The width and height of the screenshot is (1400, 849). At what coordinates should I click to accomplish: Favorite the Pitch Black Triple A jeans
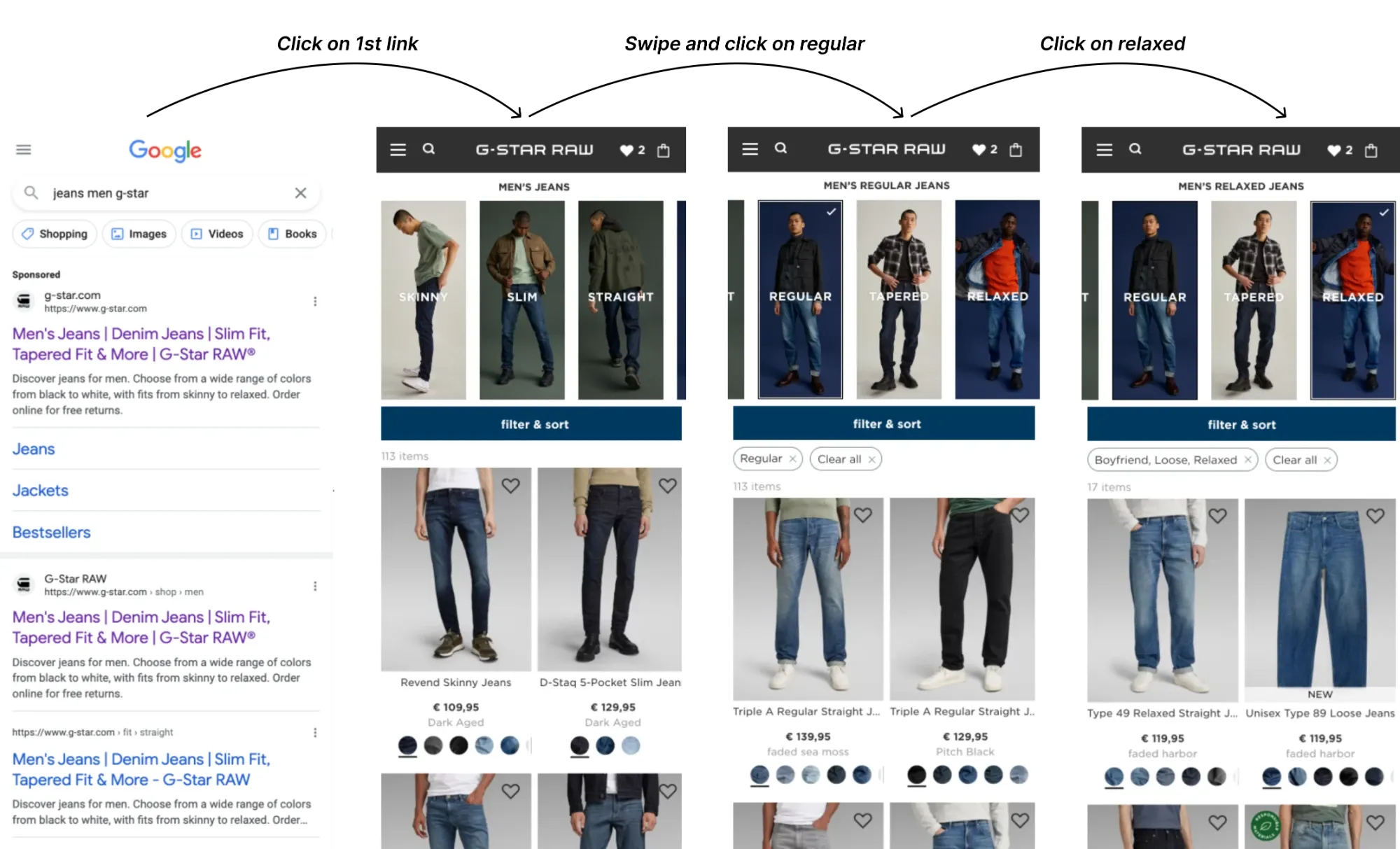(1020, 515)
